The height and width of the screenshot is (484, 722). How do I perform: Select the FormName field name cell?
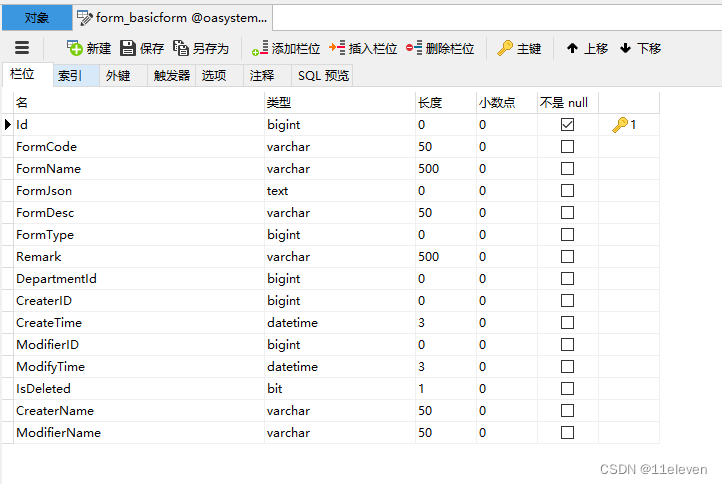(x=139, y=169)
